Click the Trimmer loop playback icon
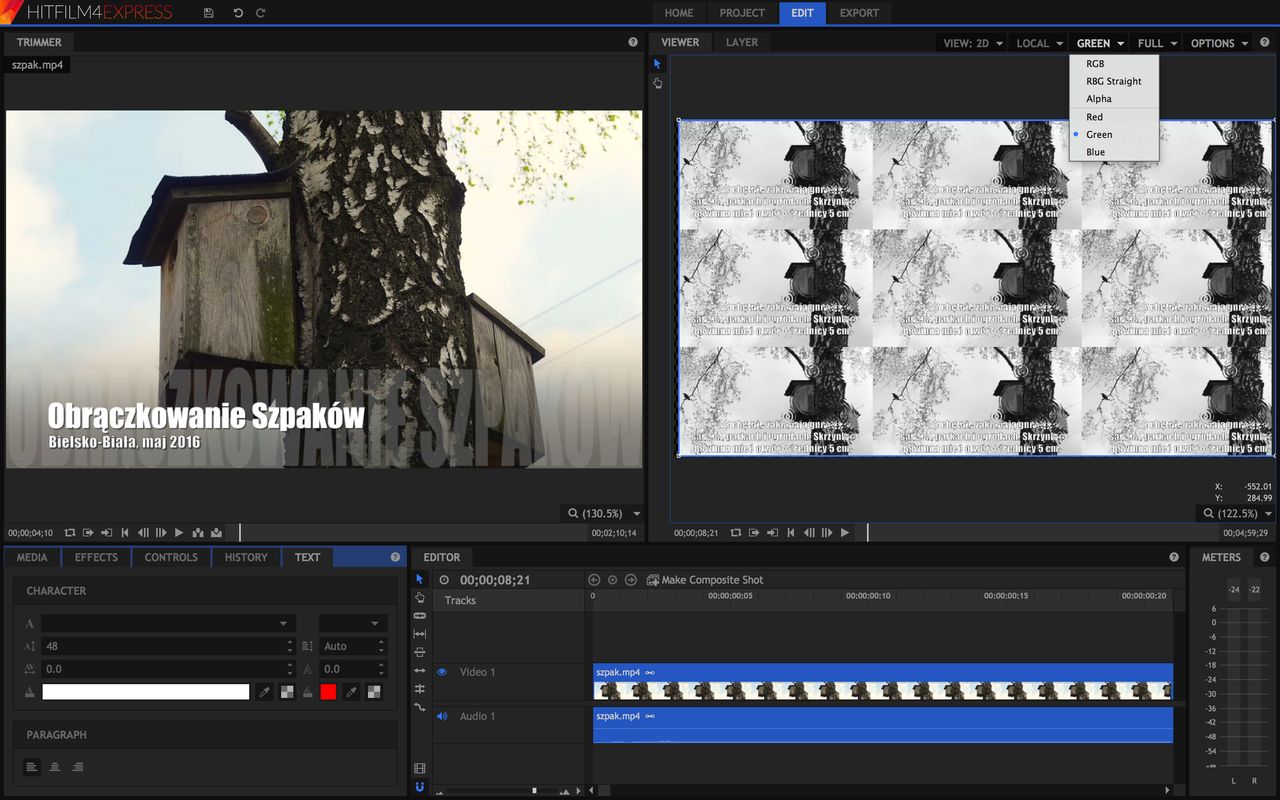1280x800 pixels. click(69, 533)
